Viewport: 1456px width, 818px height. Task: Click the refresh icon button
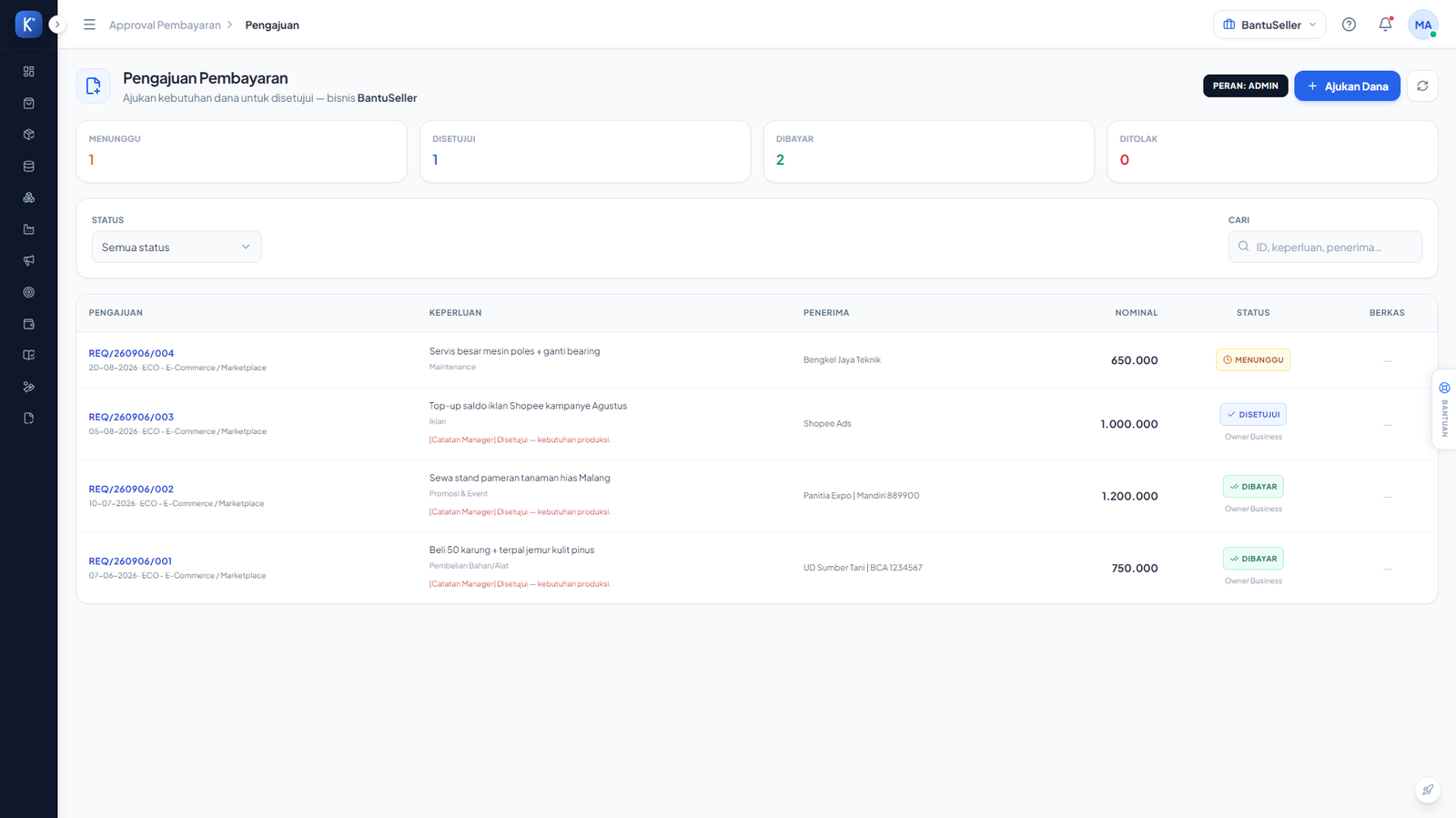click(x=1422, y=86)
